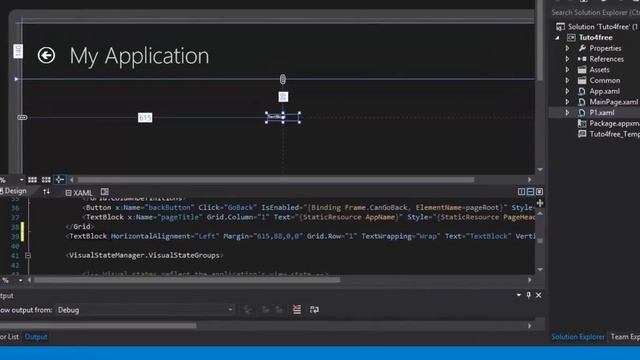
Task: Click the row marker triangle at left grid rail
Action: [x=16, y=79]
